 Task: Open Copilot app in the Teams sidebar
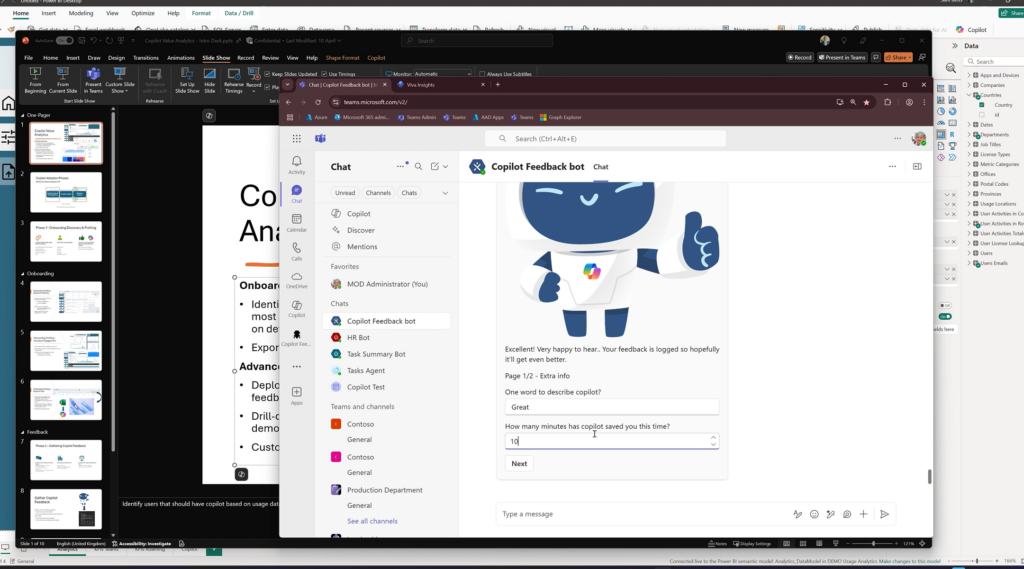coord(296,308)
